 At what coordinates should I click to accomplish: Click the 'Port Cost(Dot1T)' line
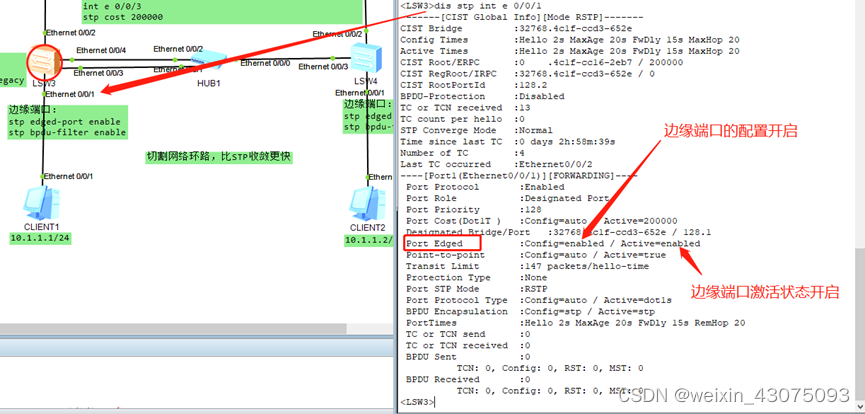click(541, 221)
